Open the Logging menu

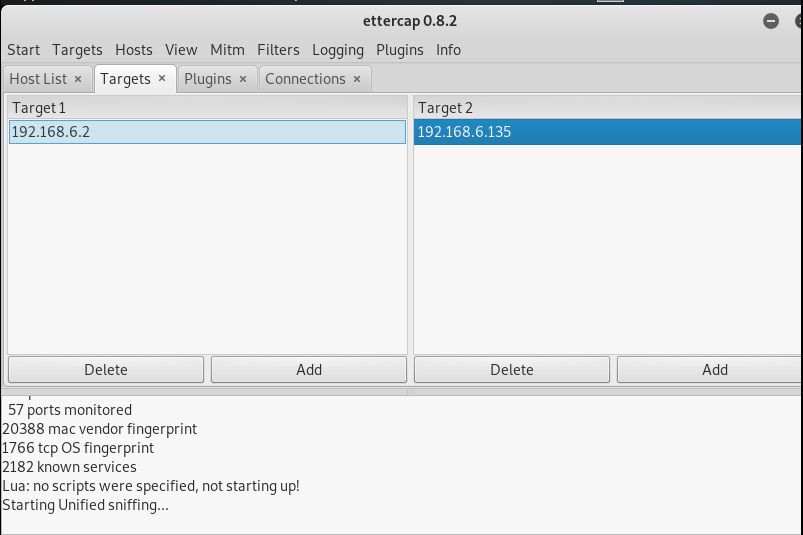[338, 50]
